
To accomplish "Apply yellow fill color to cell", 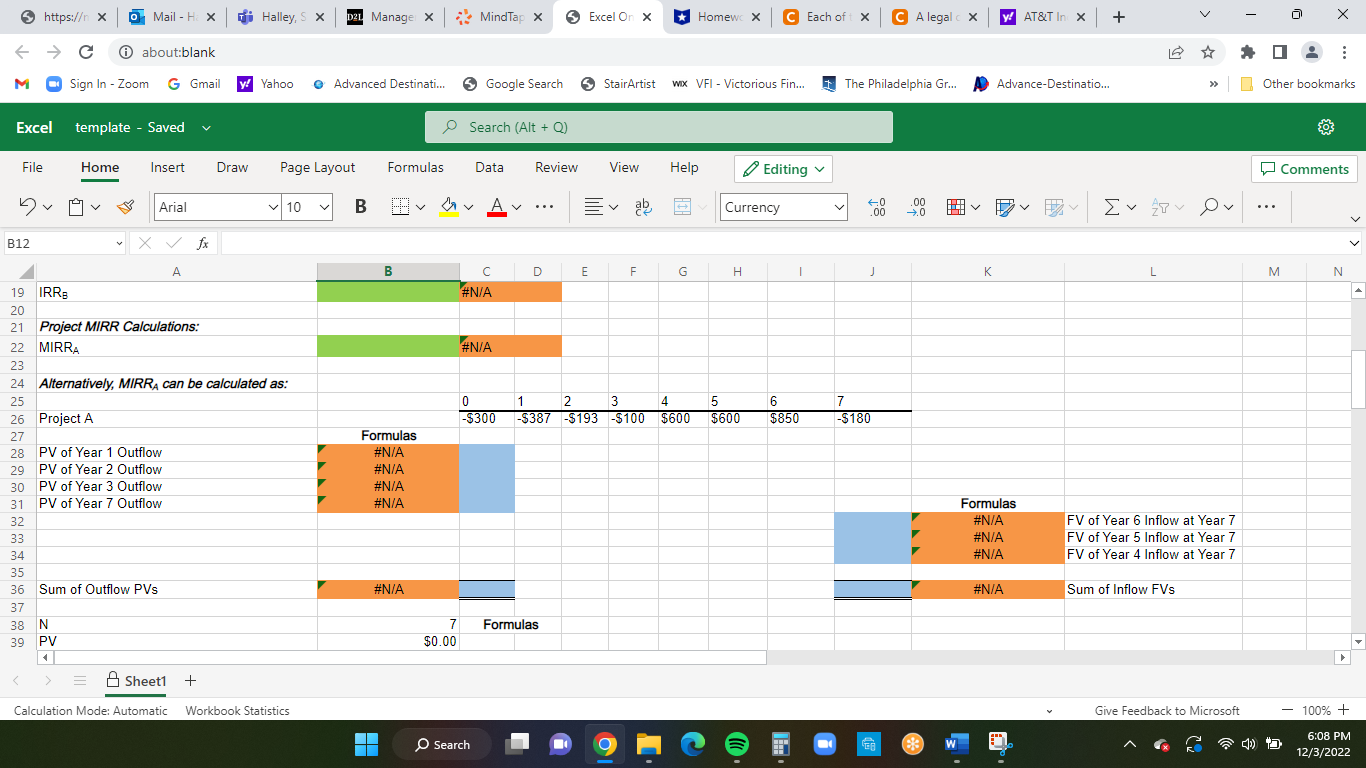I will pyautogui.click(x=450, y=207).
